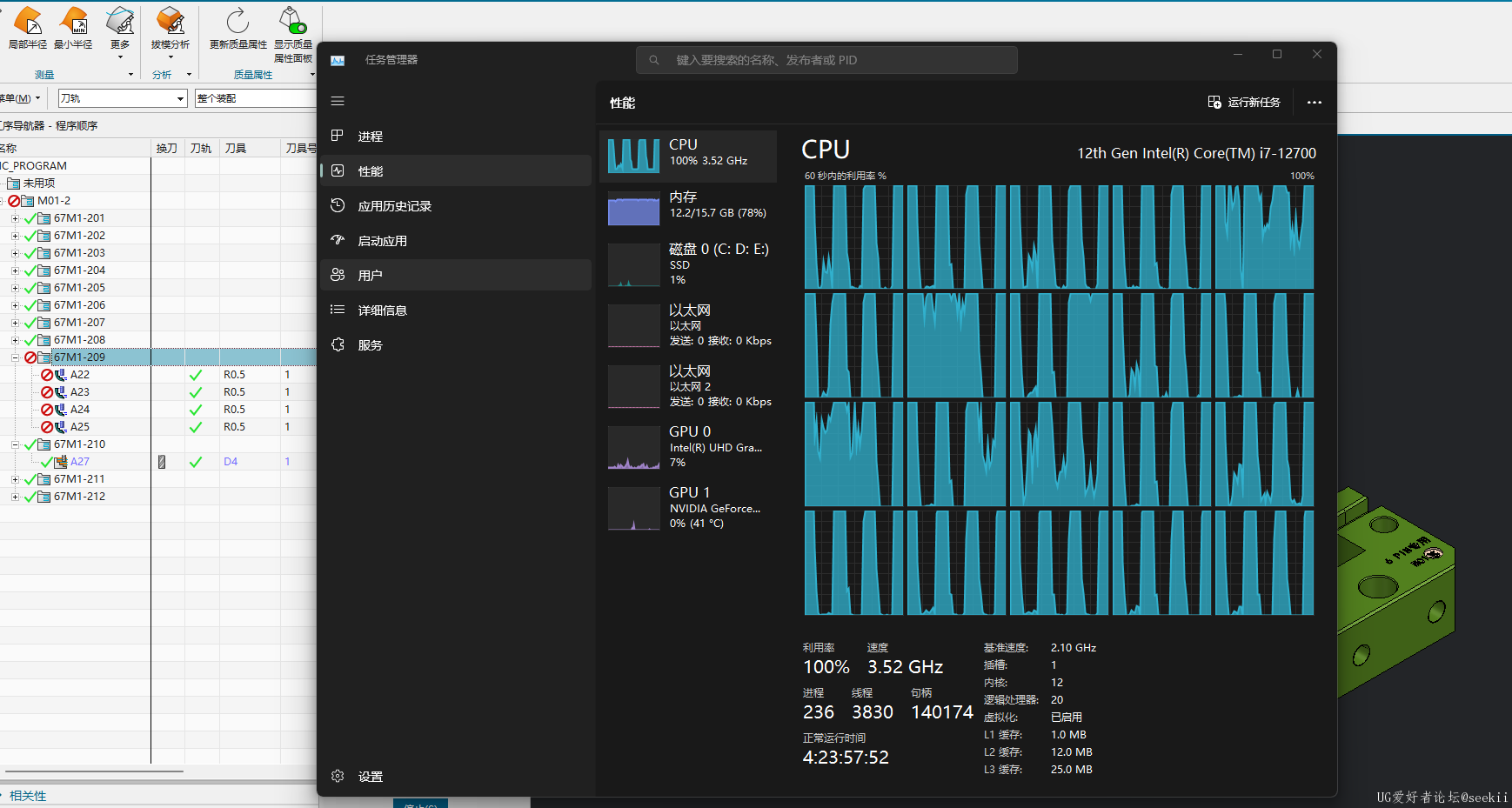Open the 菜单(M) dropdown
The width and height of the screenshot is (1512, 808).
[x=19, y=98]
